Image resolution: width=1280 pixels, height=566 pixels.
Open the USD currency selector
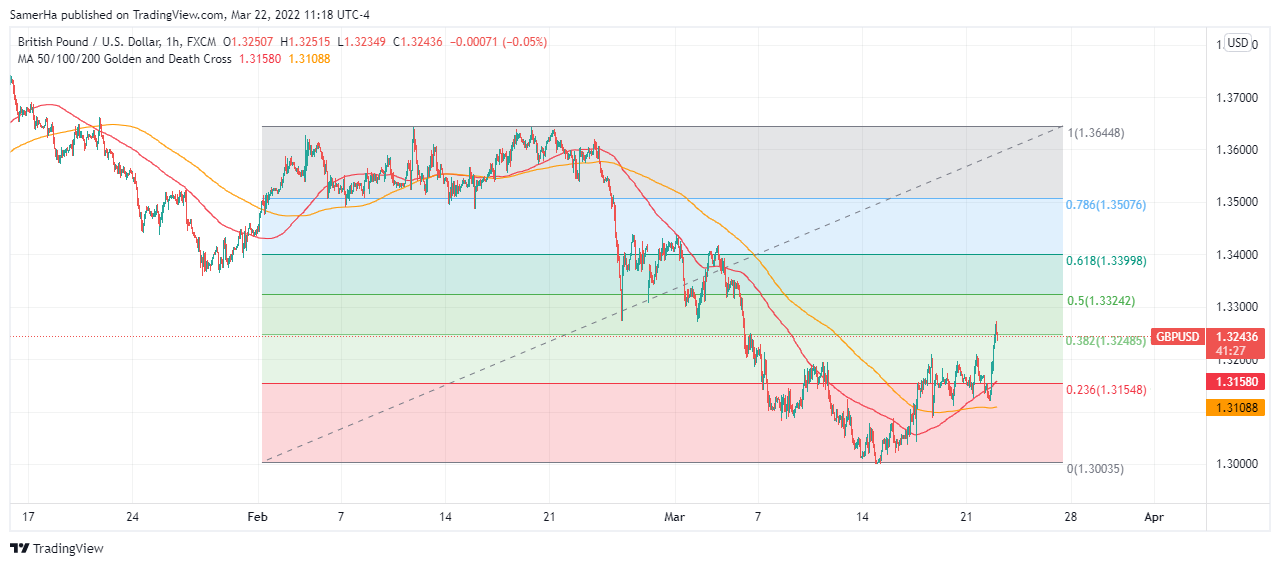click(x=1238, y=43)
